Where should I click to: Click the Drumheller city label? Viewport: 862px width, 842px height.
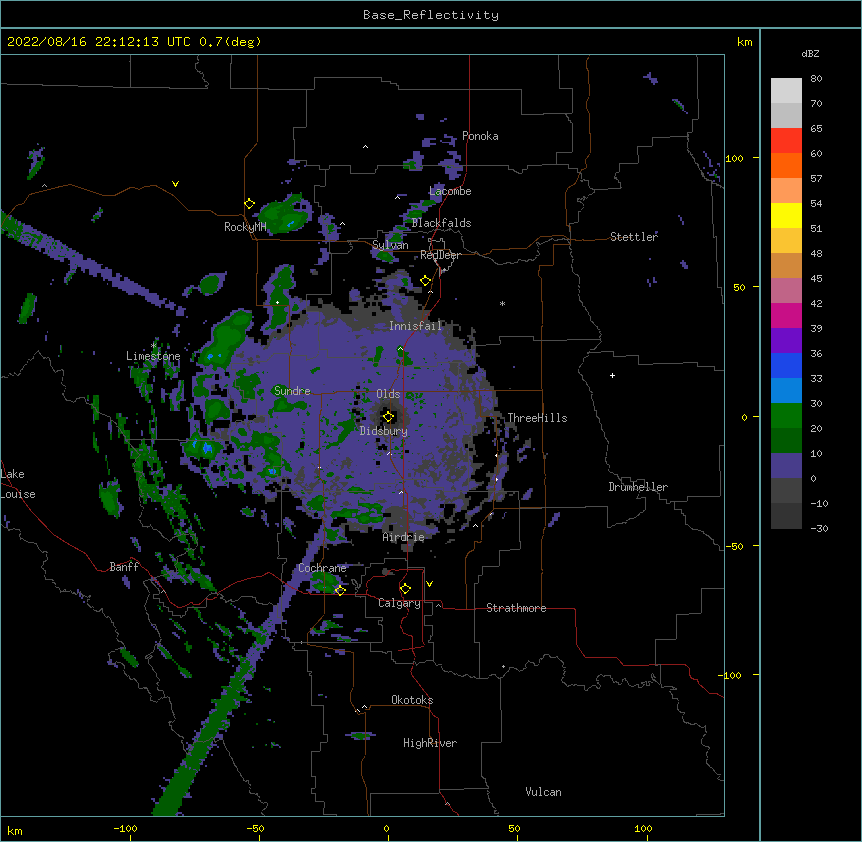point(638,487)
